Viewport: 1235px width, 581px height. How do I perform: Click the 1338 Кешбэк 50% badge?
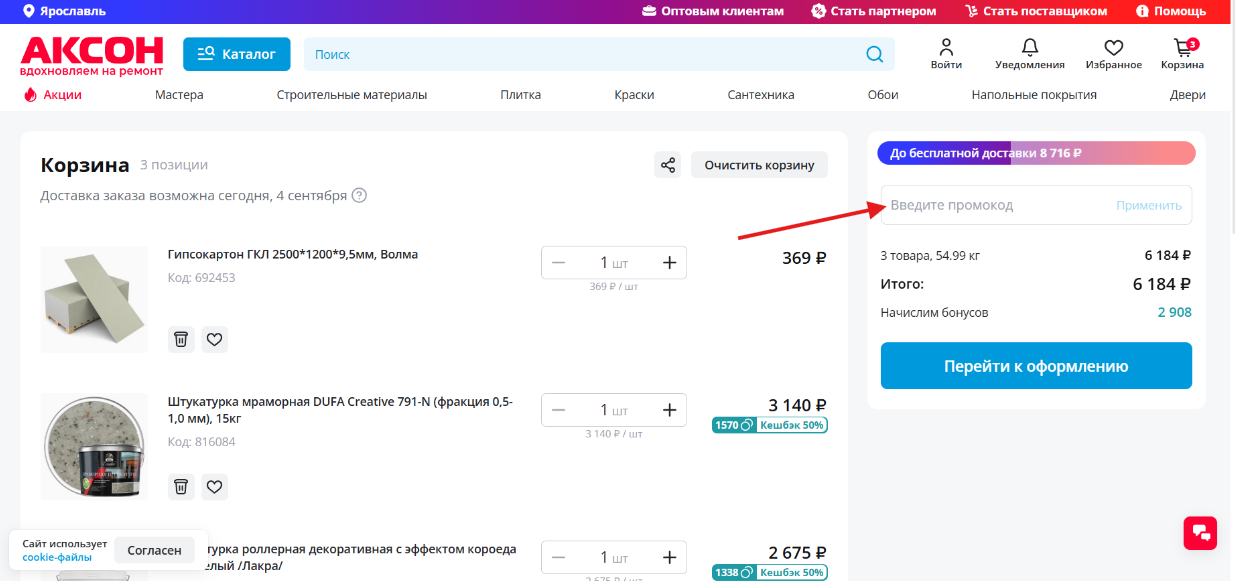770,573
